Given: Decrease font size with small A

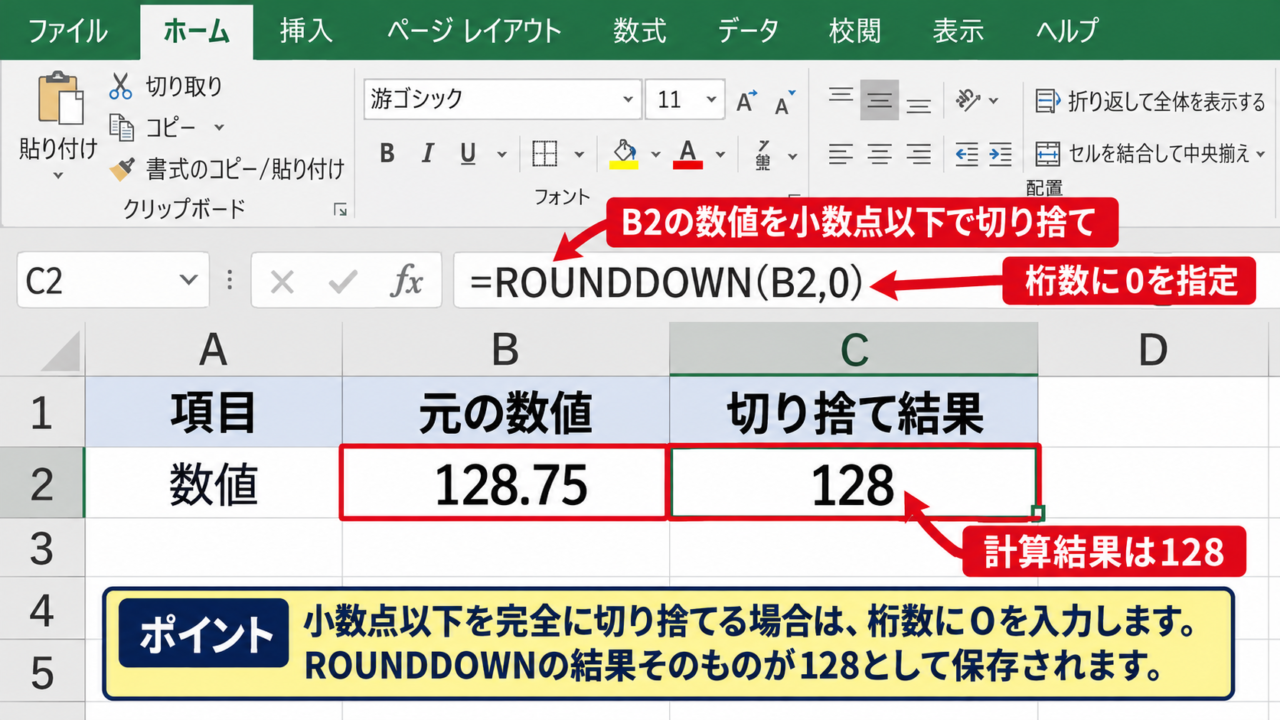Looking at the screenshot, I should tap(783, 102).
